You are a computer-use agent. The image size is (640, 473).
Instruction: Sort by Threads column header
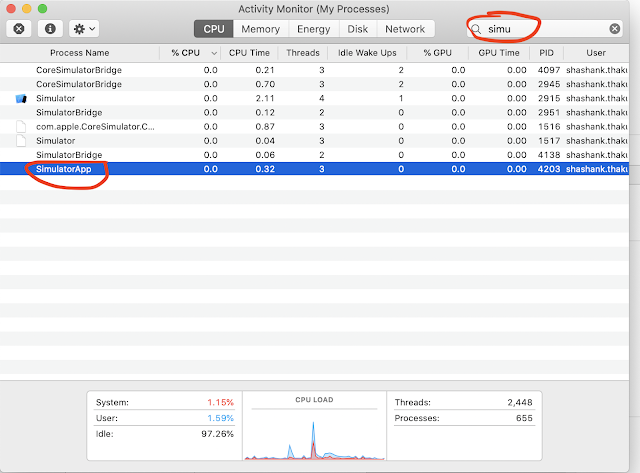click(302, 53)
